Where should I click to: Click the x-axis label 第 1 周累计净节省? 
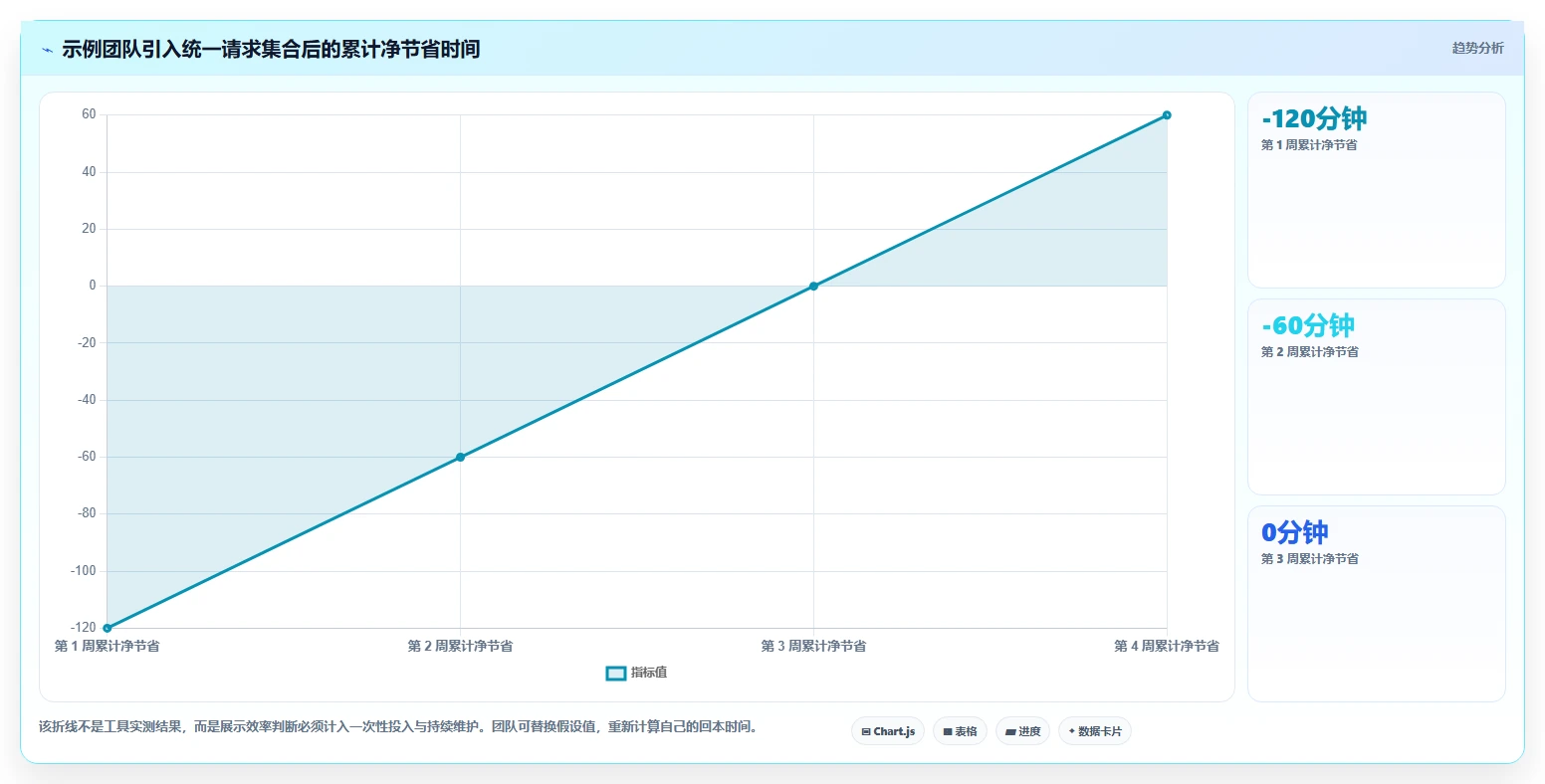107,647
